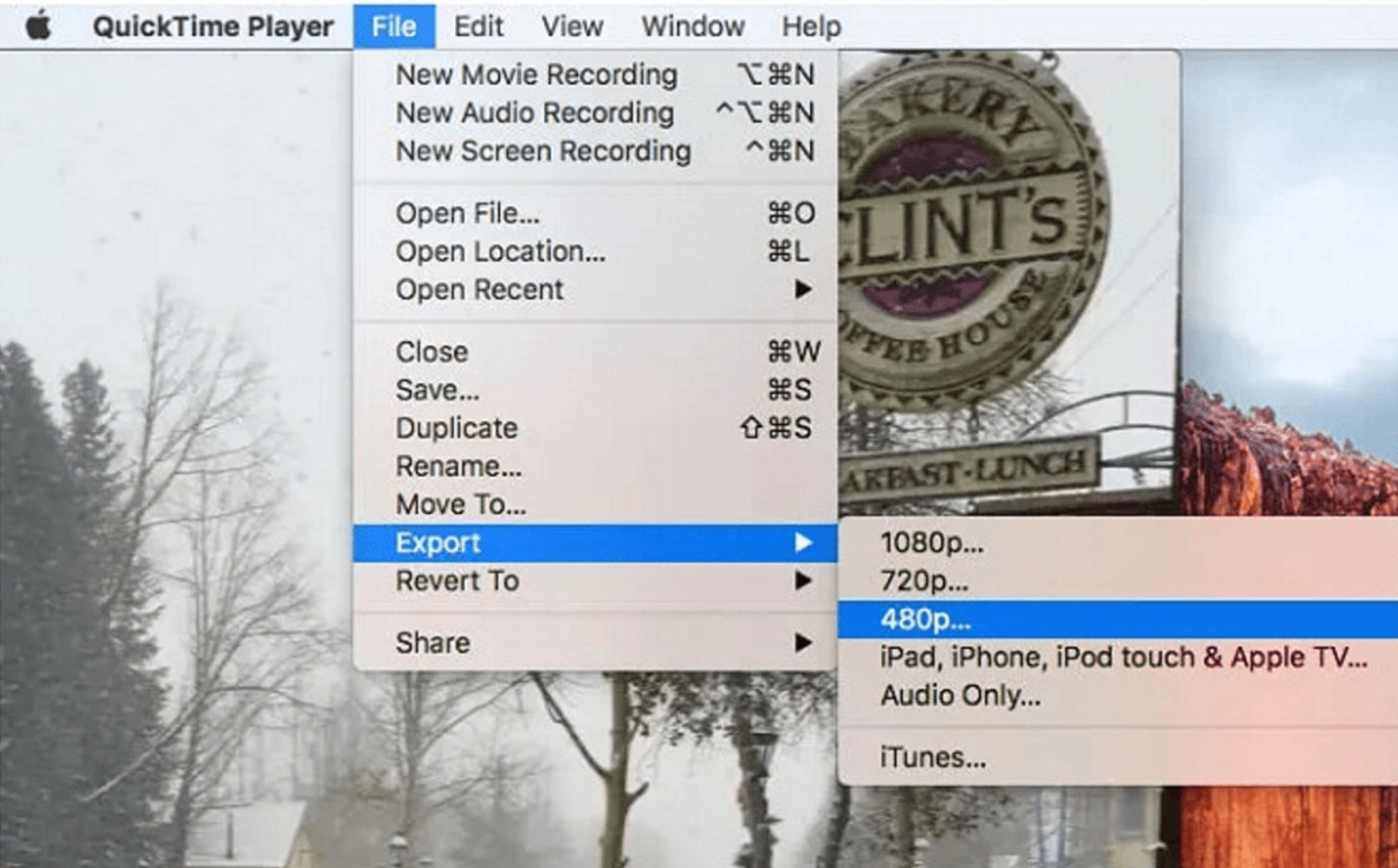The image size is (1398, 868).
Task: Select Close in the File menu
Action: coord(595,351)
